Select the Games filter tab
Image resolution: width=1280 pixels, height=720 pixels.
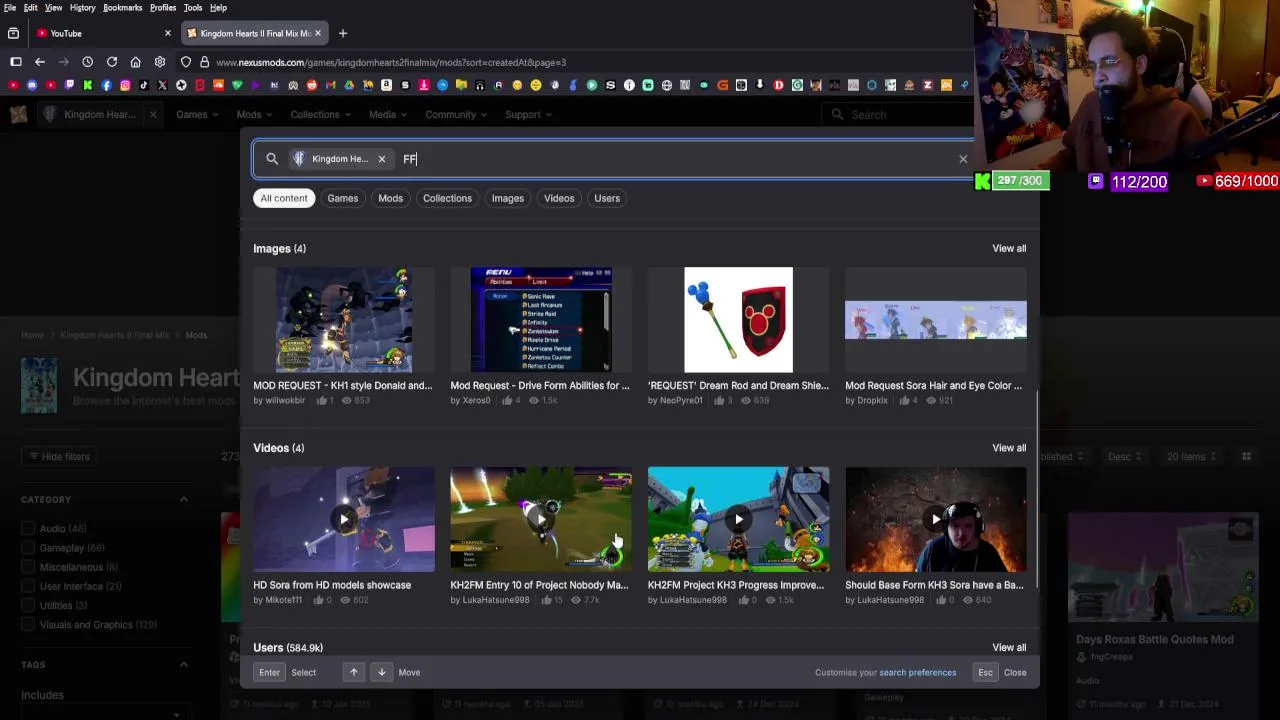[x=342, y=198]
